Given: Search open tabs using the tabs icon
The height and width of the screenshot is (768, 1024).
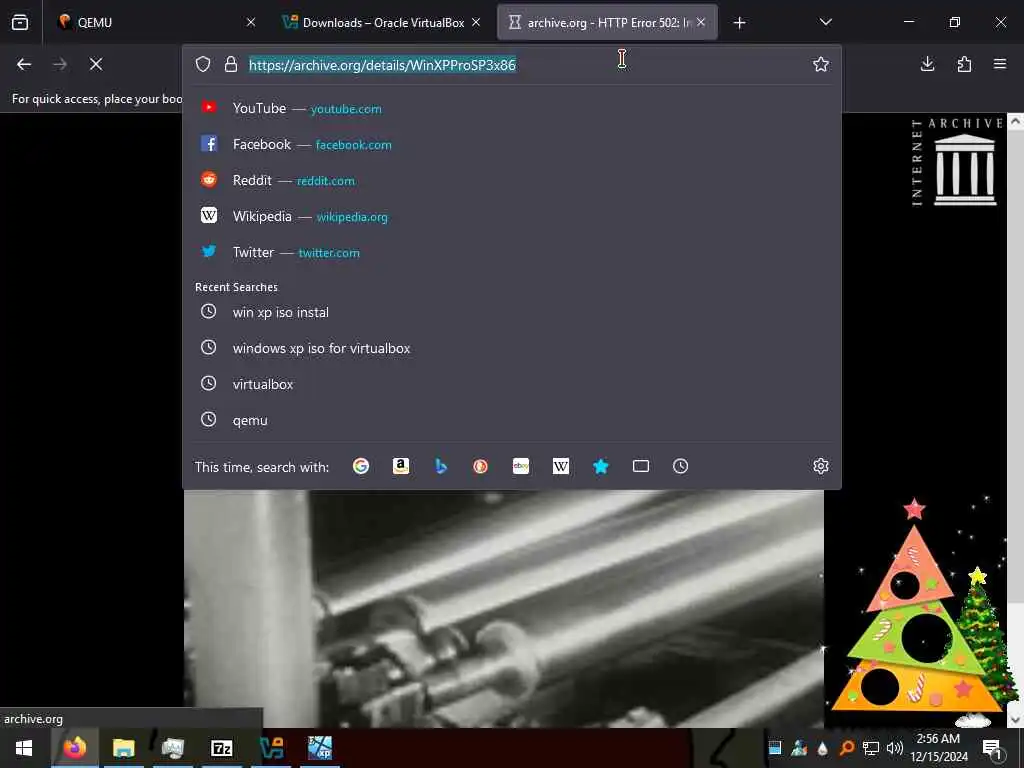Looking at the screenshot, I should 641,466.
